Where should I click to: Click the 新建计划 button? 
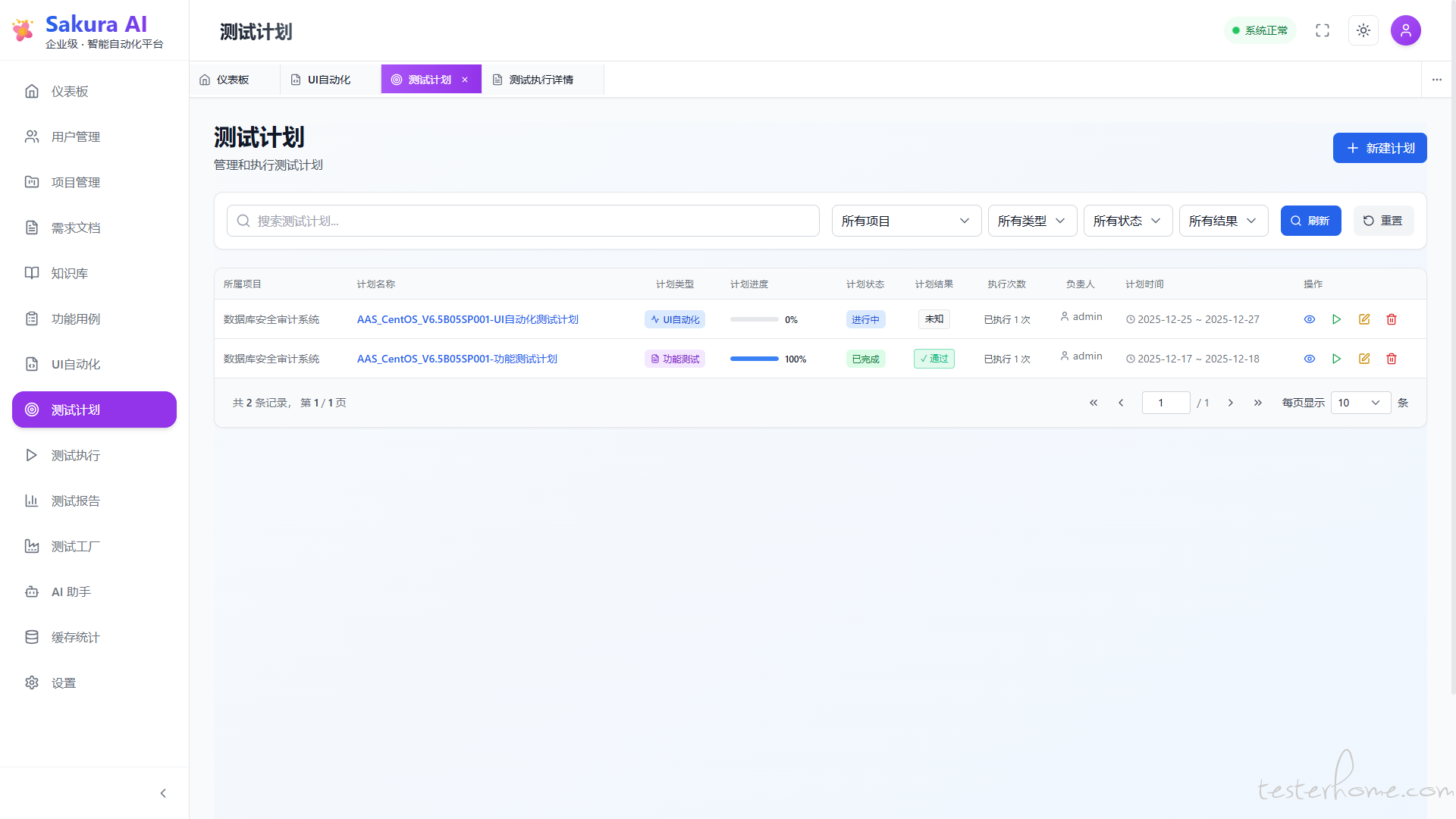pos(1379,148)
